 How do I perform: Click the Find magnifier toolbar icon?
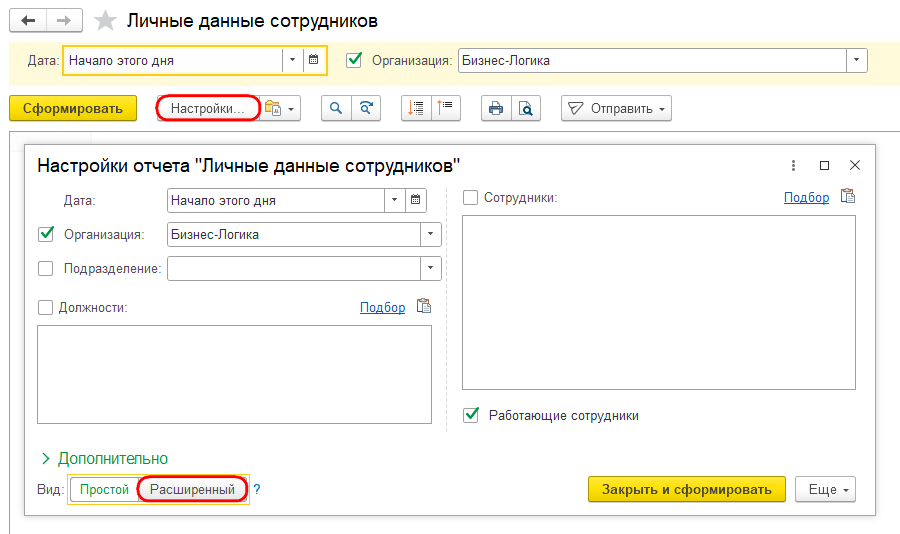coord(336,109)
